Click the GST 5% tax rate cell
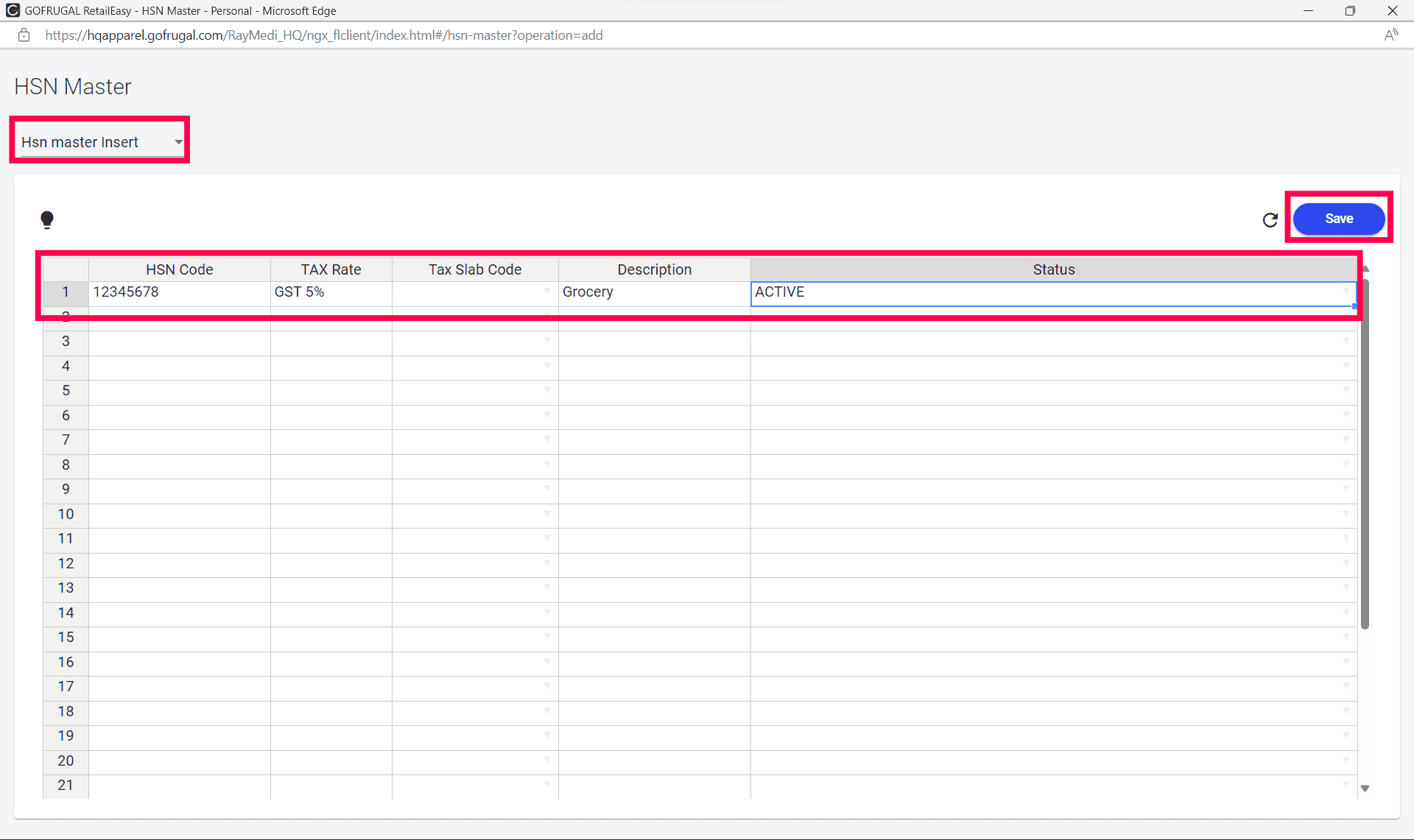This screenshot has height=840, width=1414. coord(331,292)
